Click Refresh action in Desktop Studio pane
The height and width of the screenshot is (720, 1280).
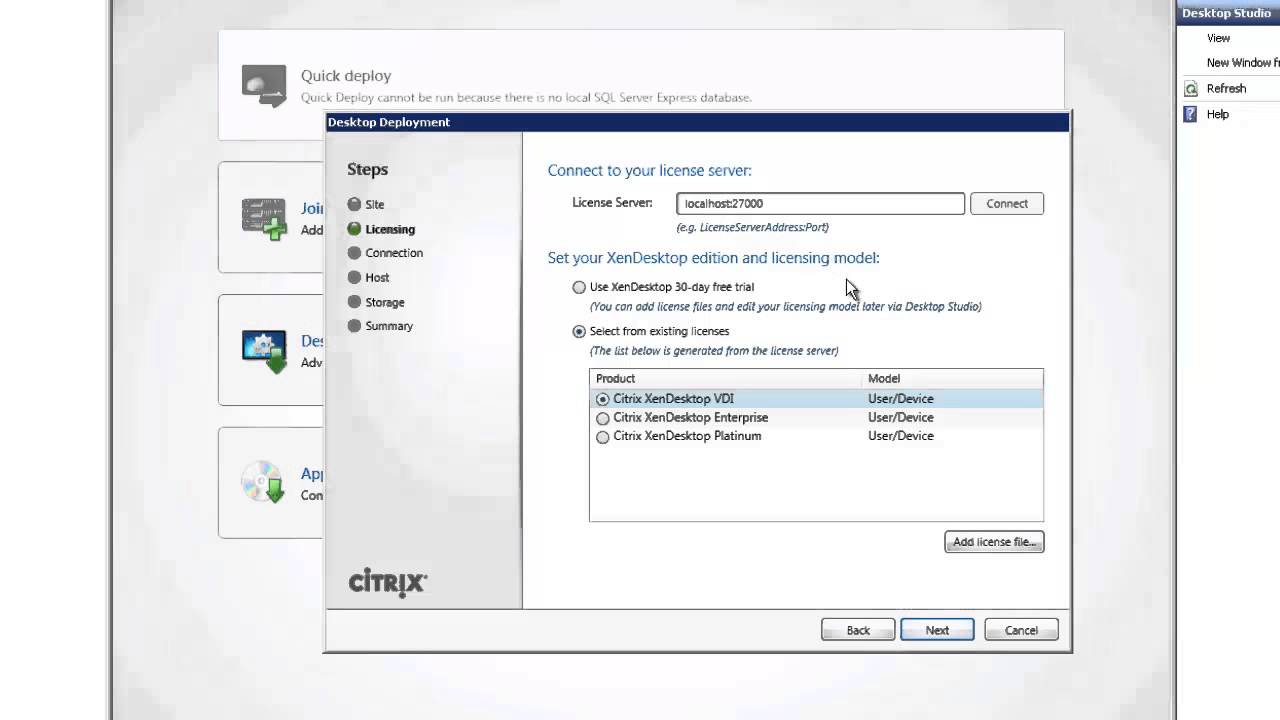(x=1226, y=89)
